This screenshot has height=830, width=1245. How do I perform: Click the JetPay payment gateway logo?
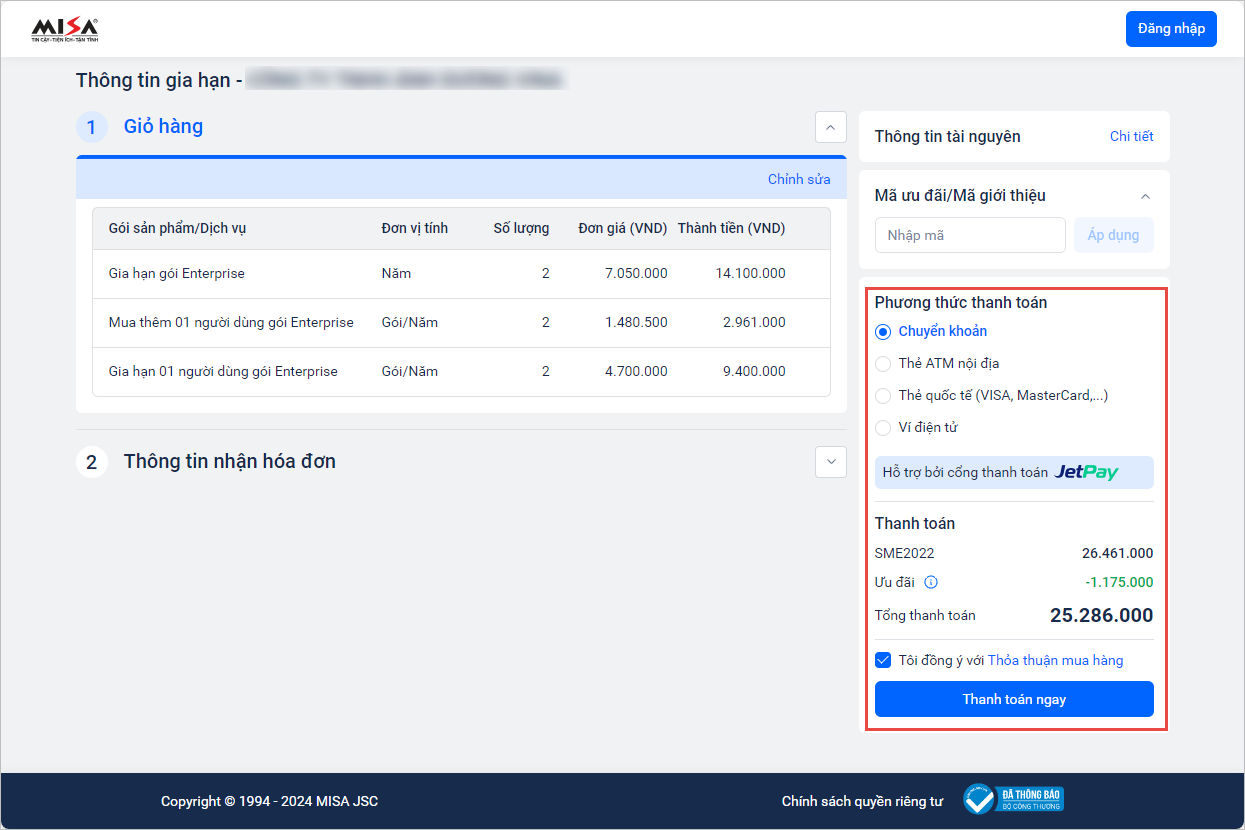(1086, 472)
